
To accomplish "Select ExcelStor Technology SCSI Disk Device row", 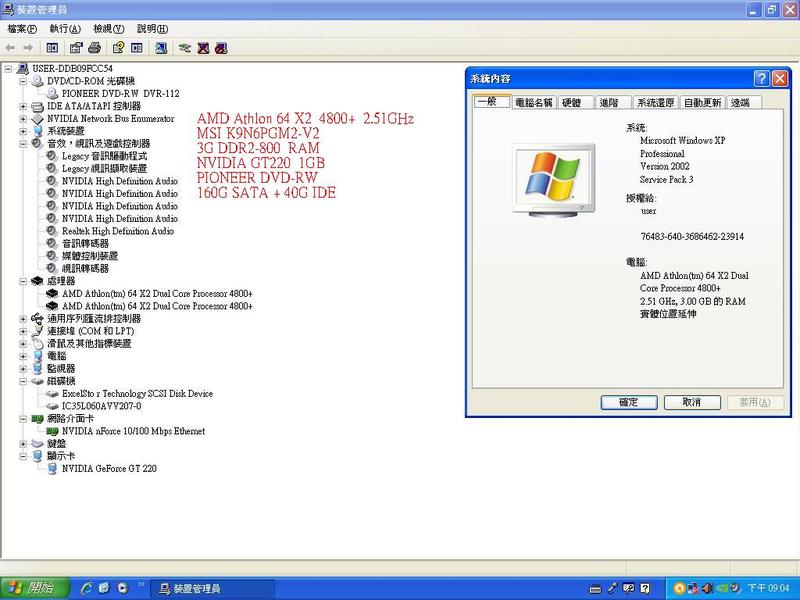I will click(x=137, y=393).
